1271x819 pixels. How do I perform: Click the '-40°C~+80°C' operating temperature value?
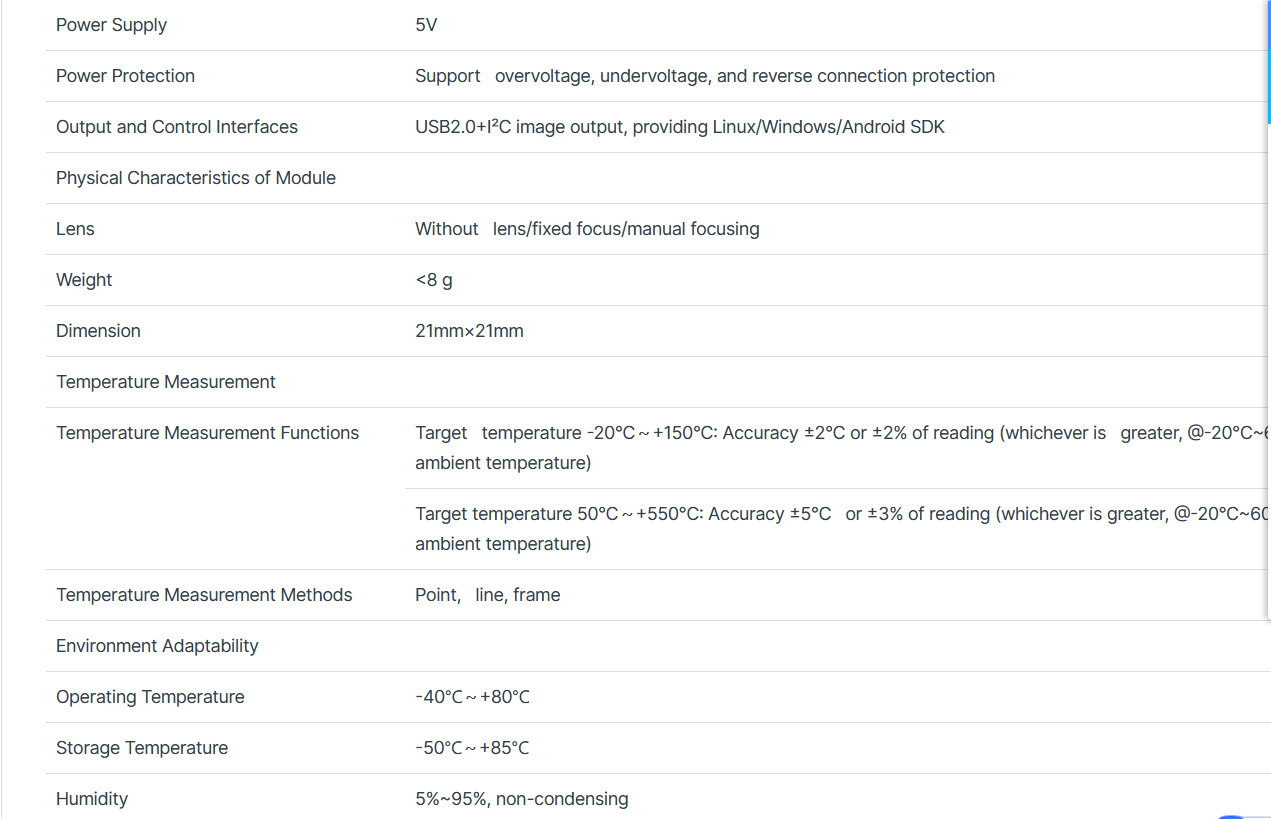tap(472, 697)
